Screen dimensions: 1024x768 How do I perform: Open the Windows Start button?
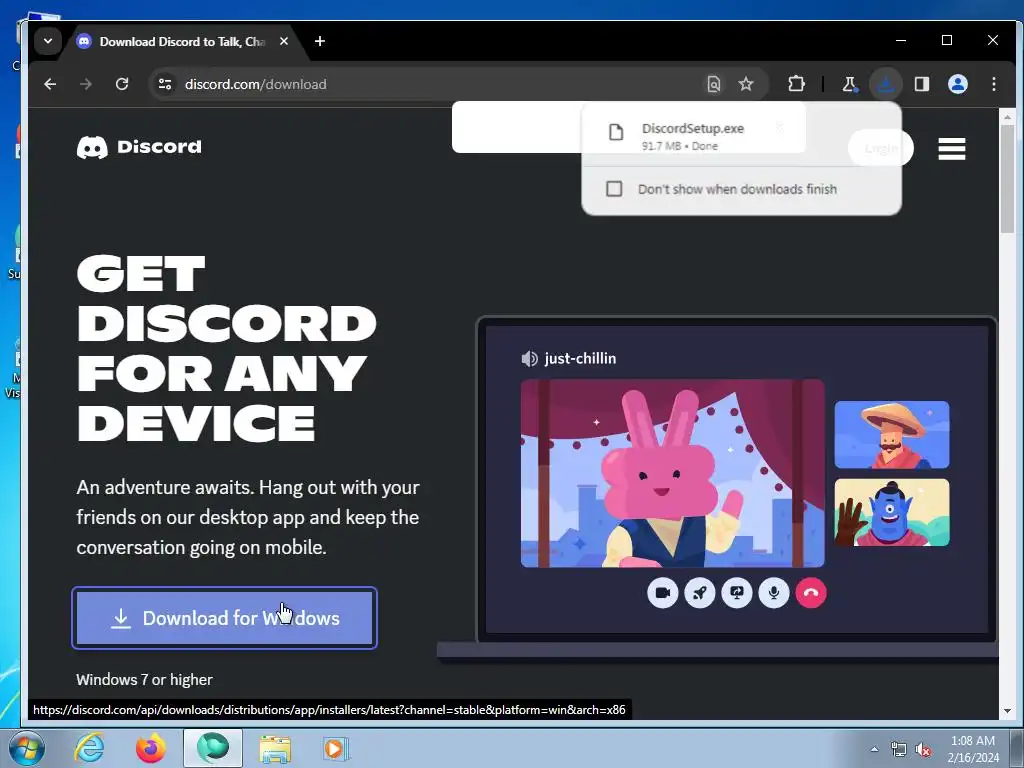click(x=27, y=748)
